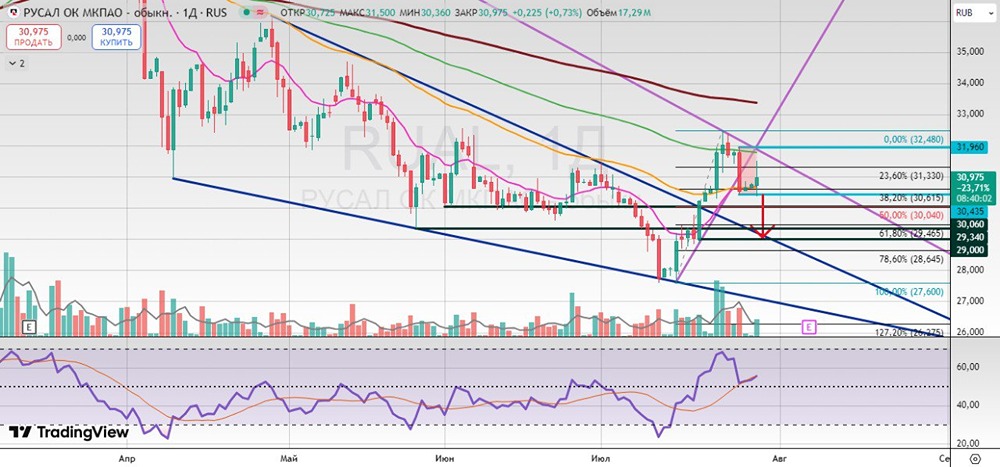Select the 30,435 cyan price label
Image resolution: width=1000 pixels, height=467 pixels.
pyautogui.click(x=970, y=211)
